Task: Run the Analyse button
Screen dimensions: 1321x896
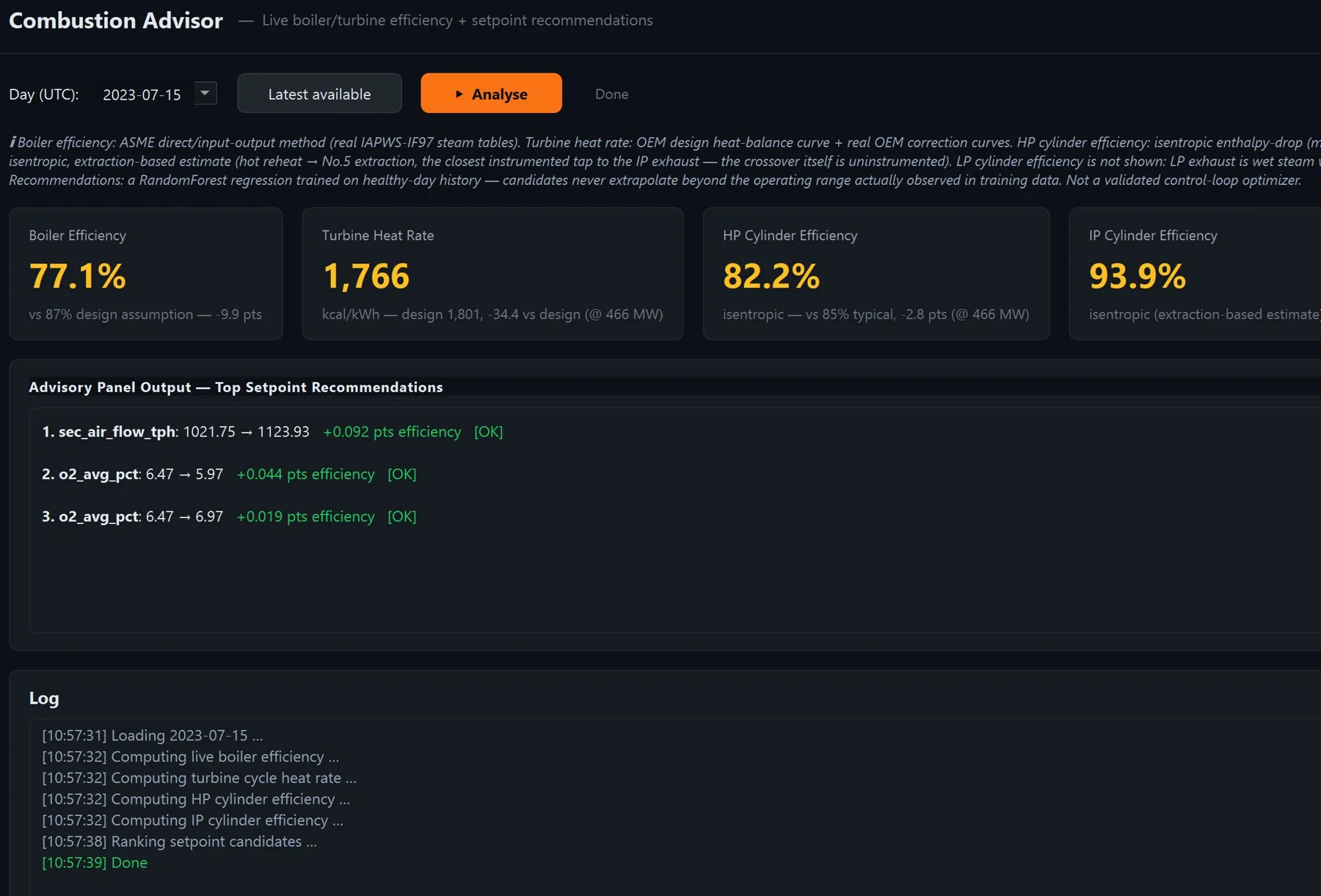Action: 491,93
